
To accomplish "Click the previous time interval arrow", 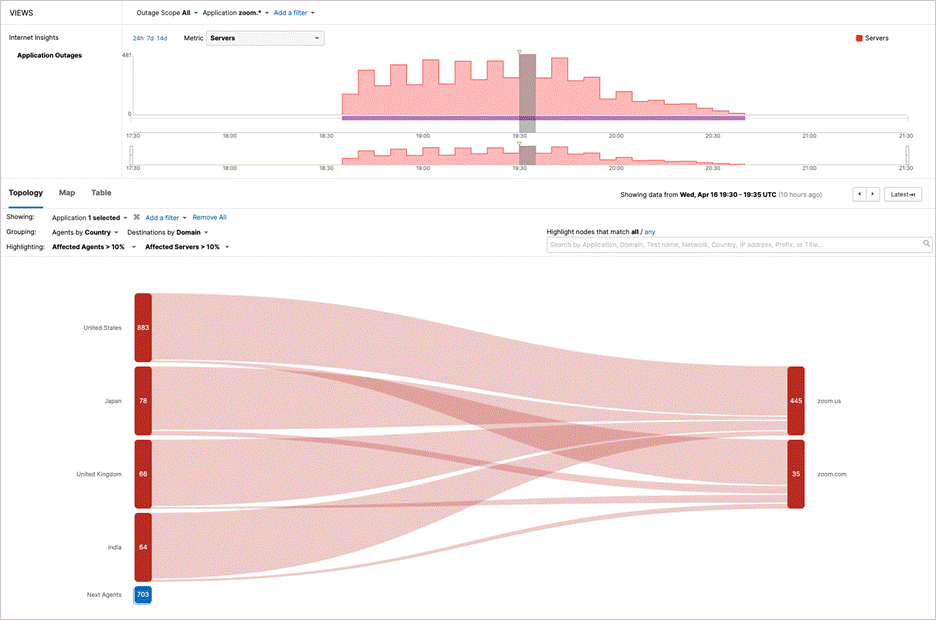I will point(859,194).
